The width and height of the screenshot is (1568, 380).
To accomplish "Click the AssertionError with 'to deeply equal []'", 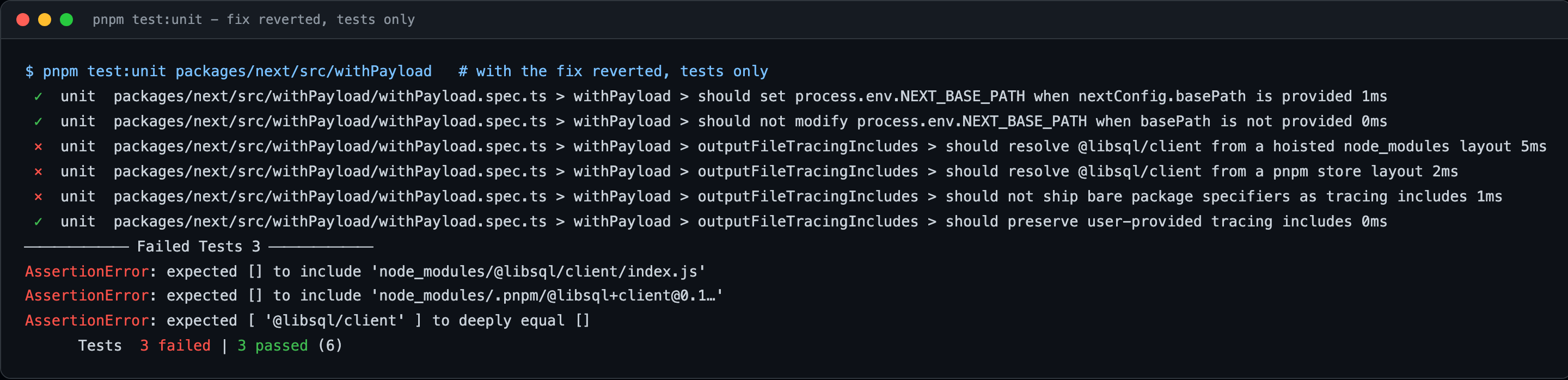I will click(308, 320).
